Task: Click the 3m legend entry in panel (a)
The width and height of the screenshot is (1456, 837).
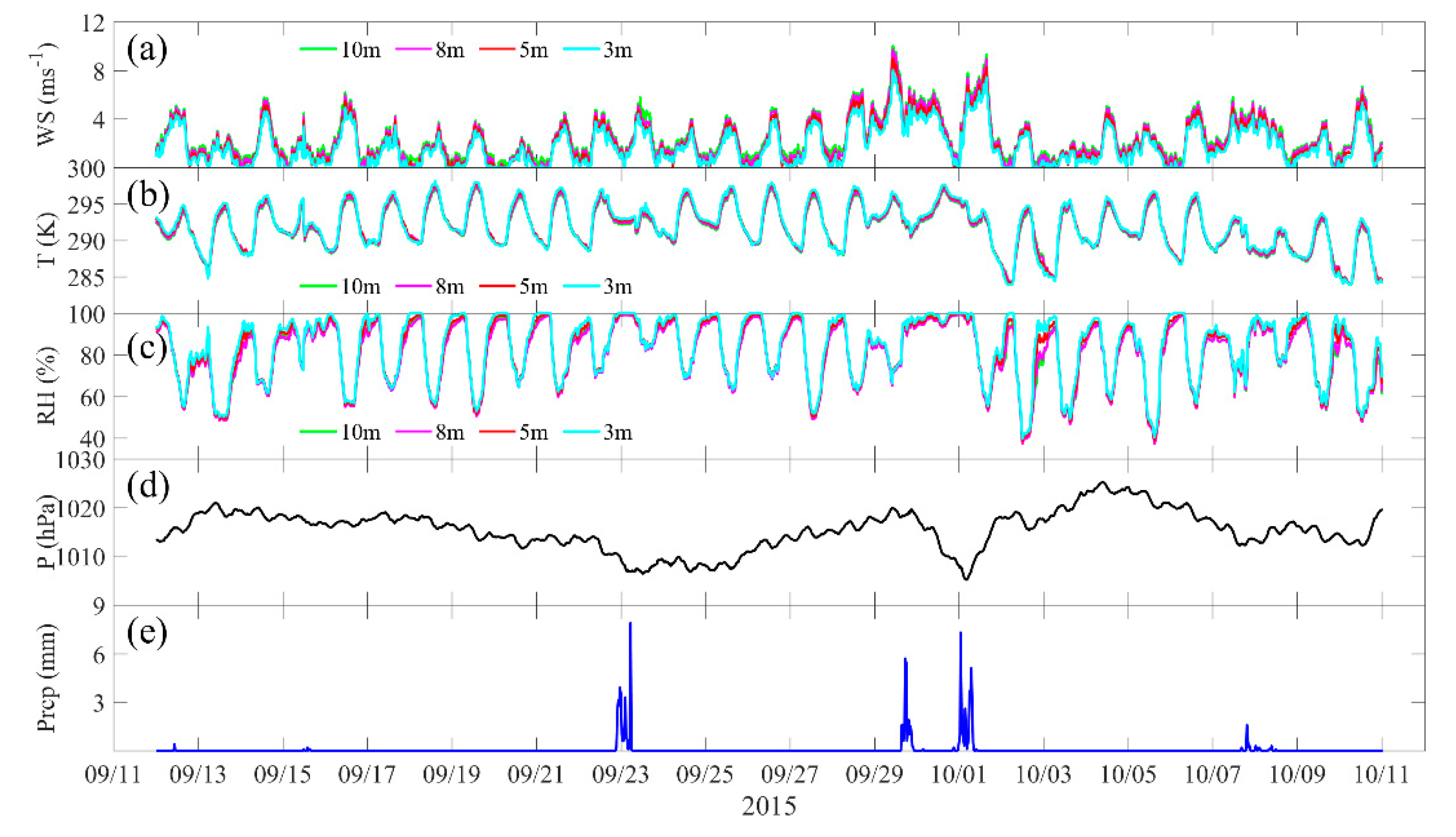Action: click(598, 50)
